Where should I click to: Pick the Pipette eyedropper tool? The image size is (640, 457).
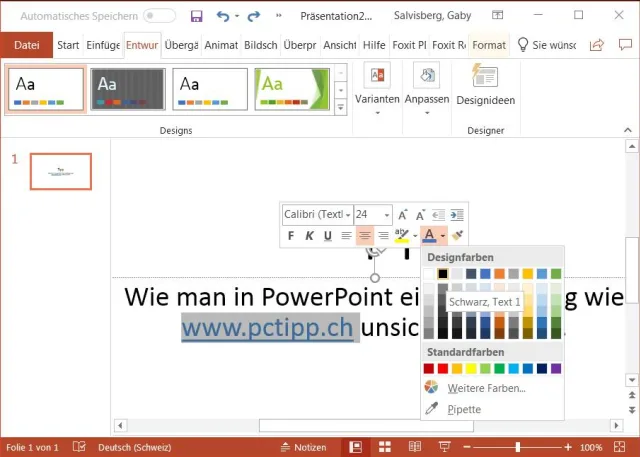tap(464, 409)
